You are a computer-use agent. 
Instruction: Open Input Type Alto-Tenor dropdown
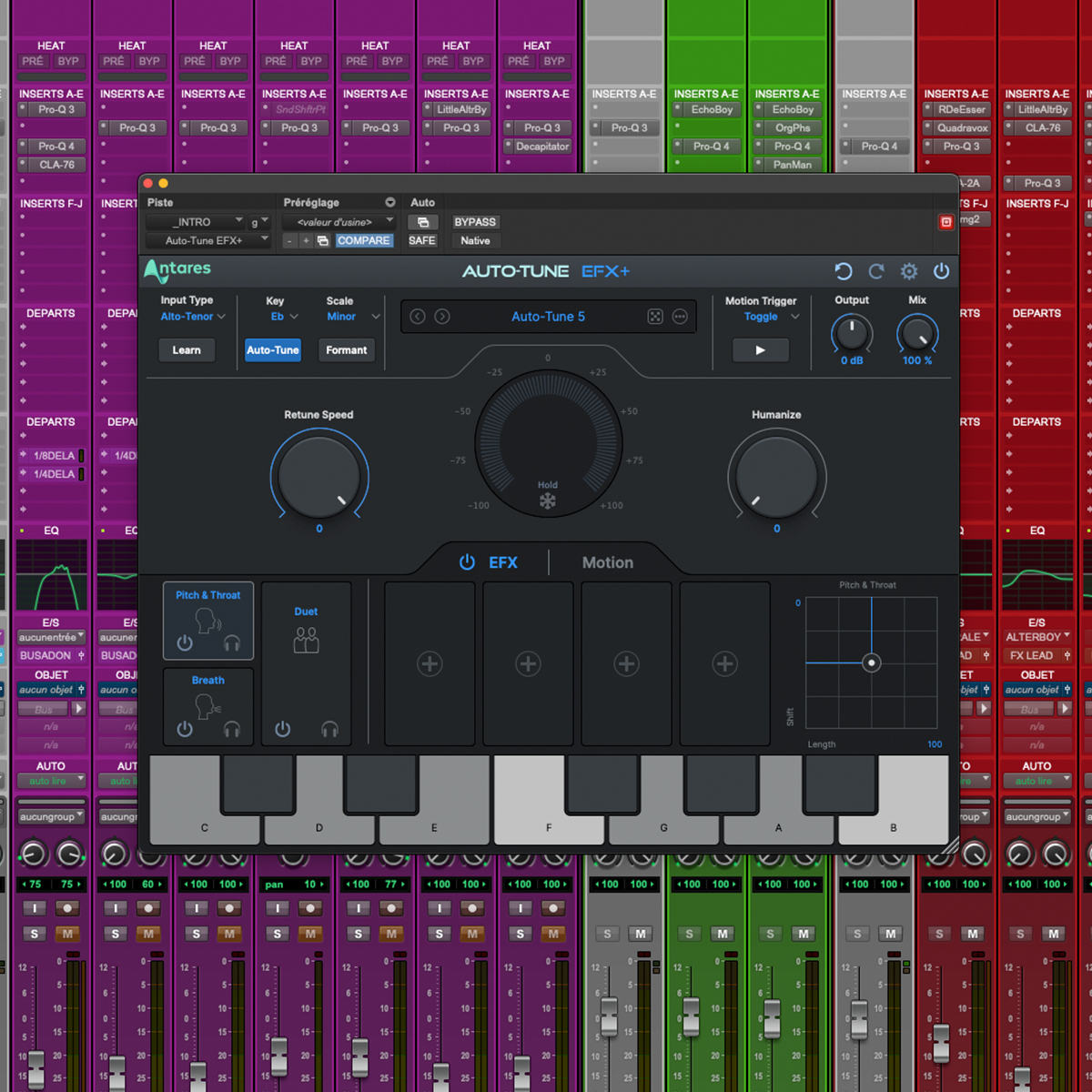point(193,317)
